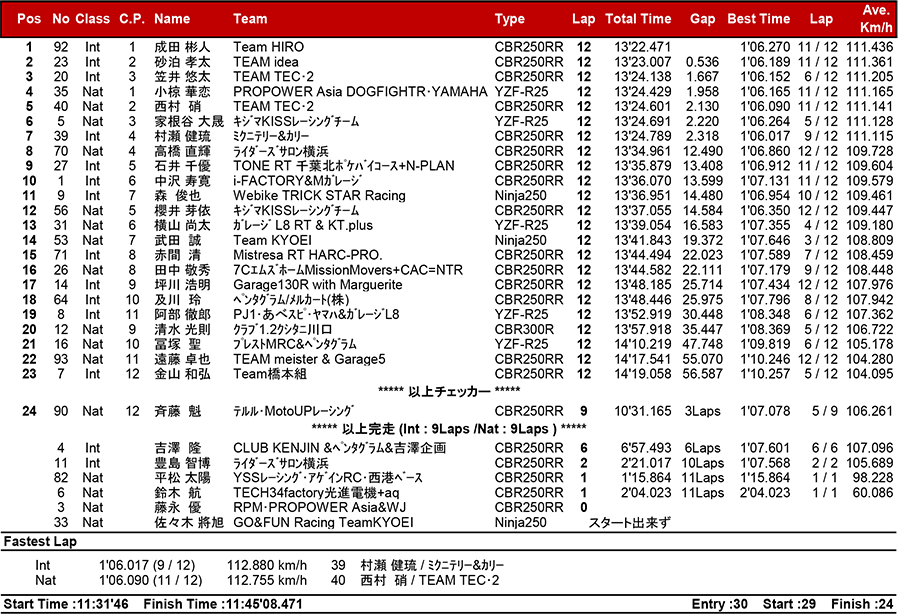This screenshot has width=900, height=615.
Task: Click average speed 111.436
Action: click(870, 47)
